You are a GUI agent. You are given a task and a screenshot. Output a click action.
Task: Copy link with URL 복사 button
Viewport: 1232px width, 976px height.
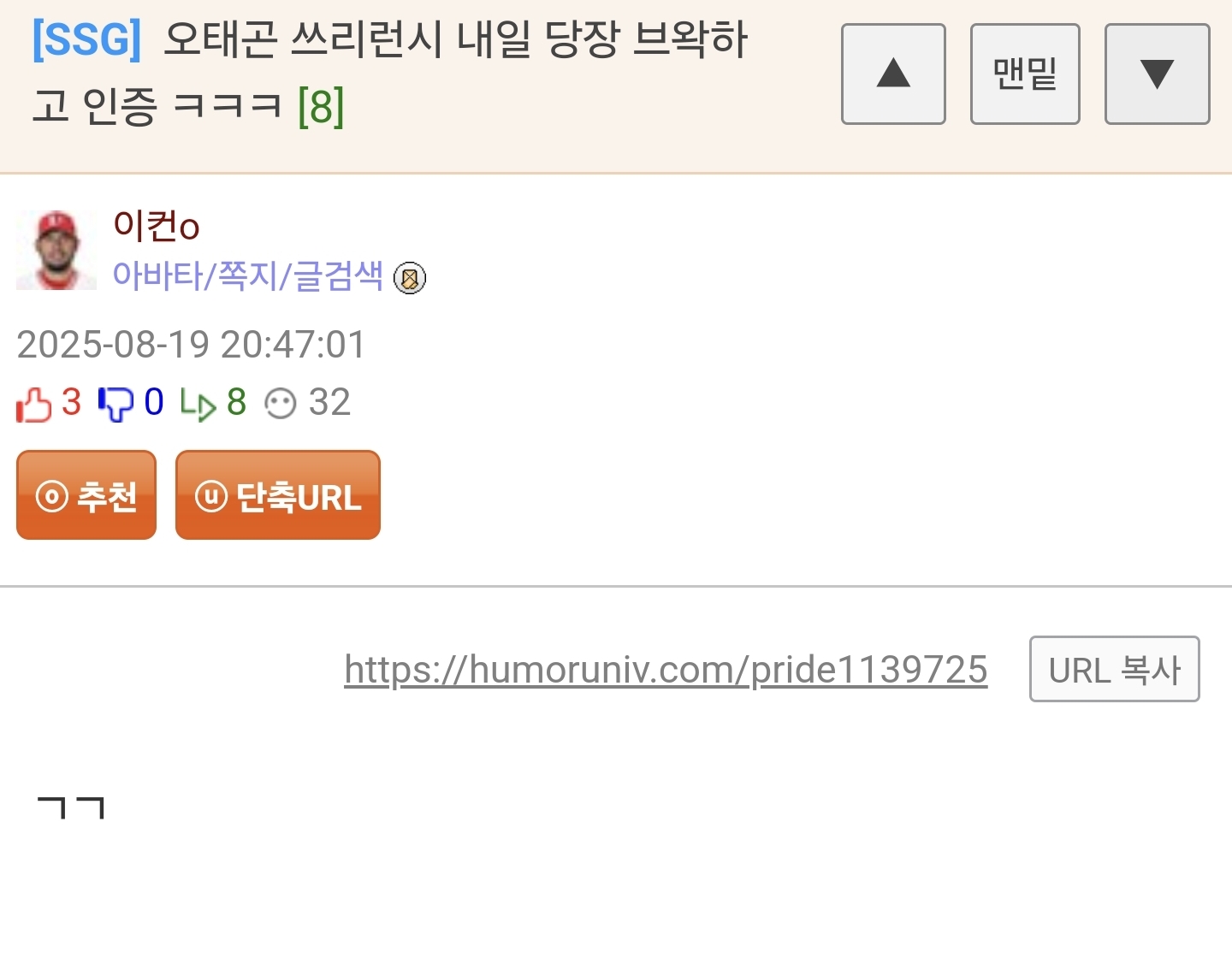click(1114, 669)
